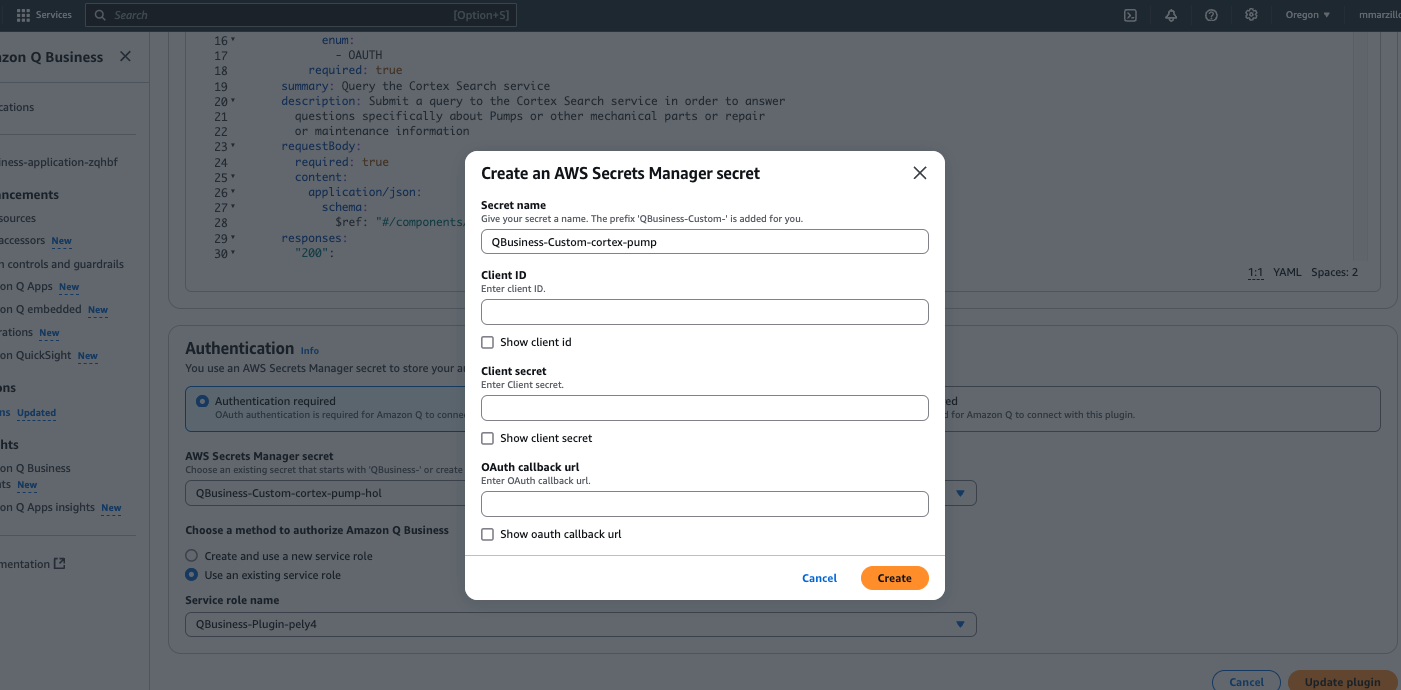1401x690 pixels.
Task: Open the settings gear in header
Action: pos(1251,15)
